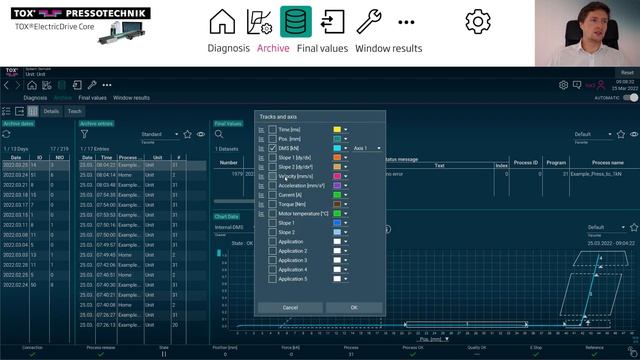
Task: Select archive date row 2022.03.24
Action: 35,175
